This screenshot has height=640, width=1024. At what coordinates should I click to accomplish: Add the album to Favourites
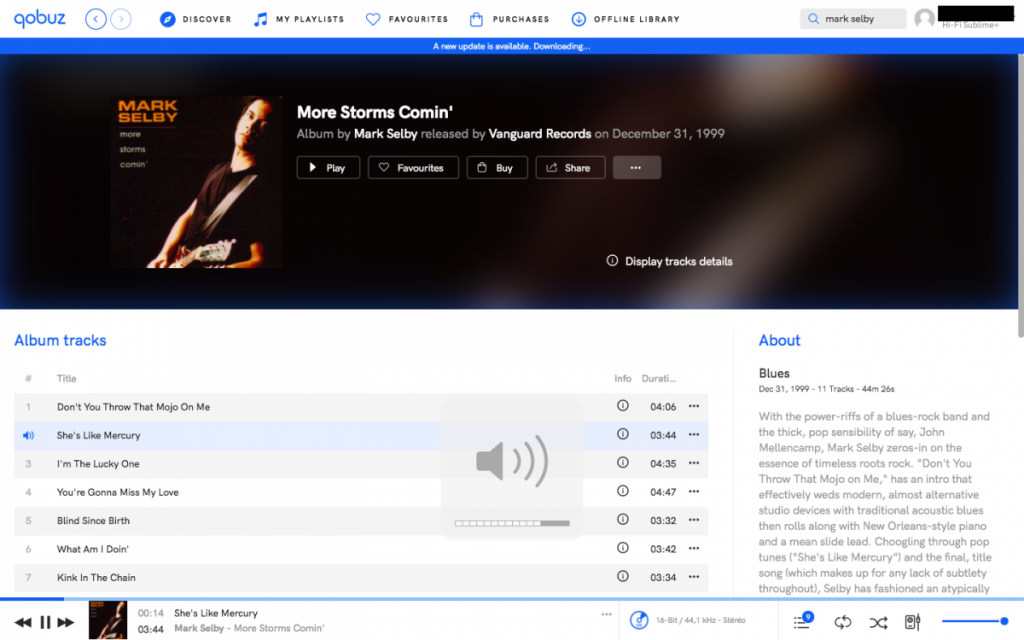pos(413,168)
